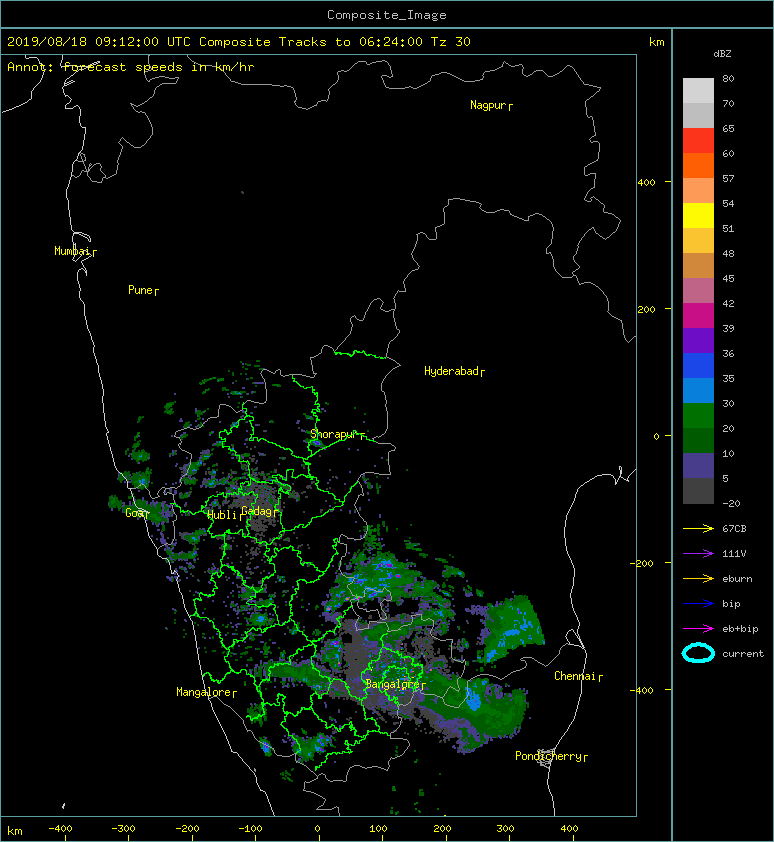Click the Chennai city label
This screenshot has height=842, width=774.
coord(575,676)
